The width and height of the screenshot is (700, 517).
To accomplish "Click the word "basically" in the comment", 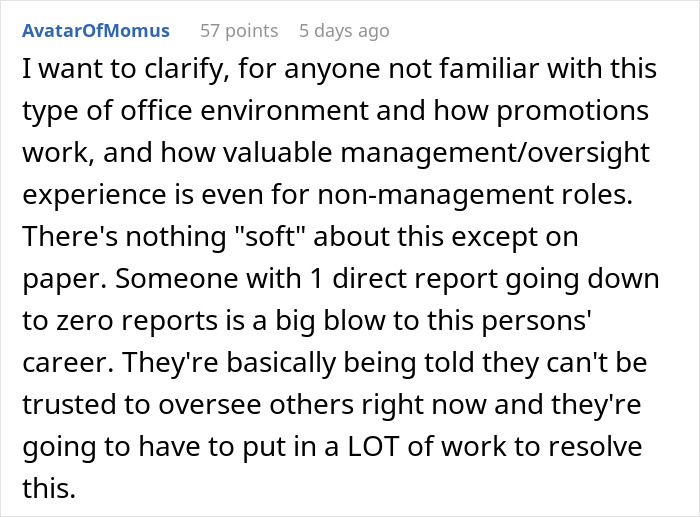I will (281, 362).
